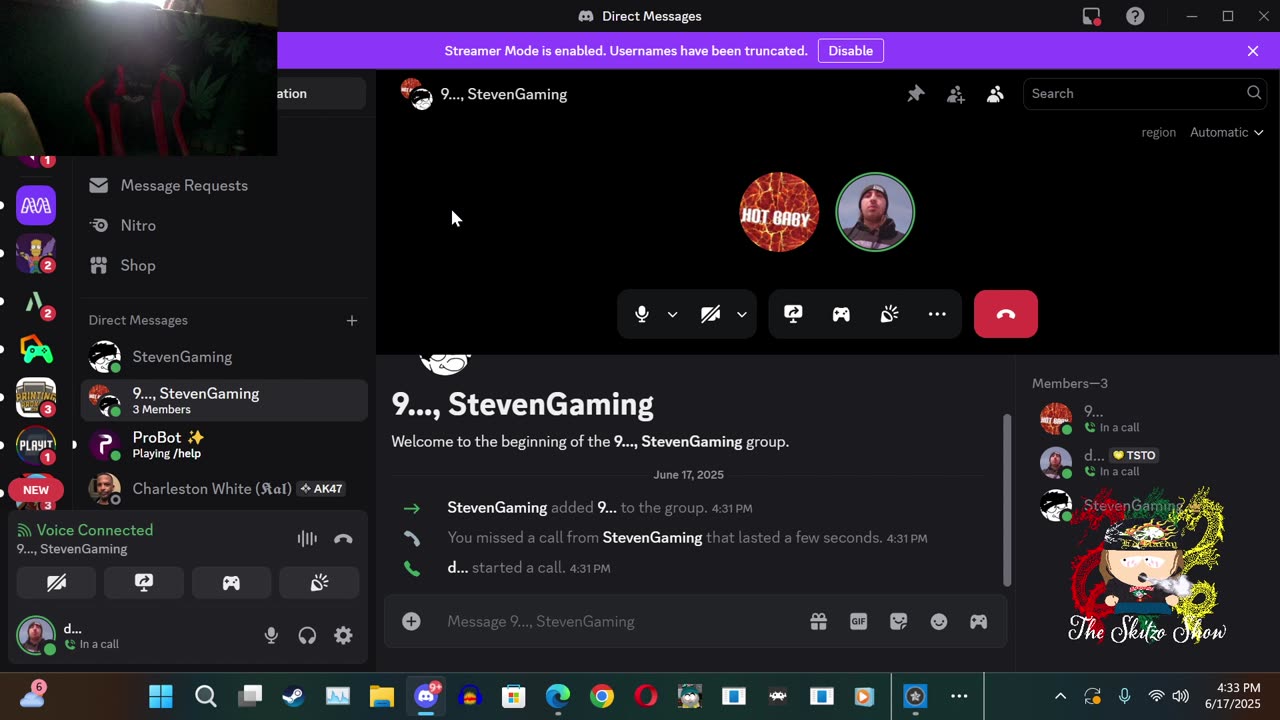Image resolution: width=1280 pixels, height=720 pixels.
Task: Share screen from voice panel
Action: pyautogui.click(x=144, y=583)
